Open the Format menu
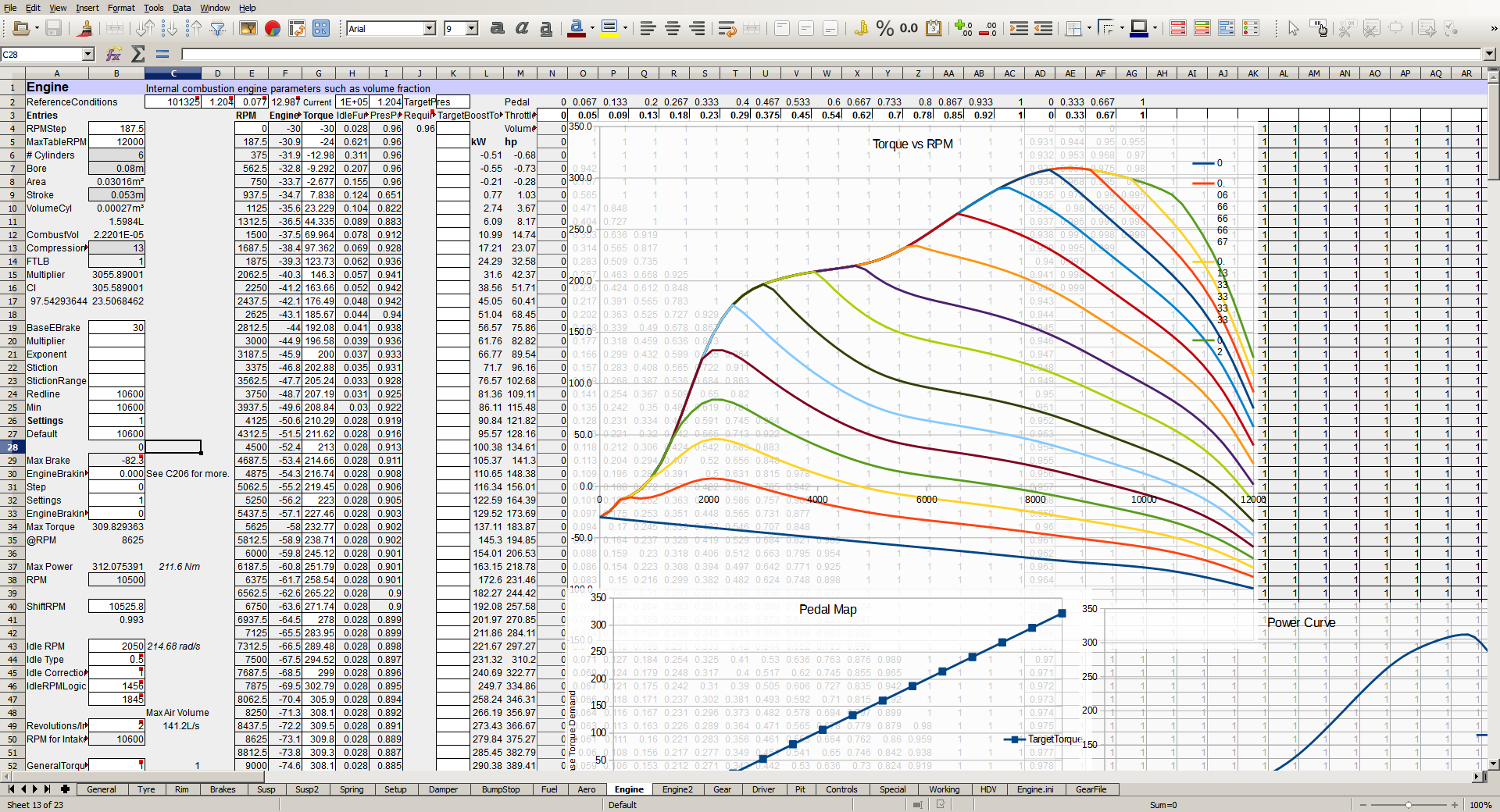This screenshot has height=812, width=1500. [x=121, y=8]
